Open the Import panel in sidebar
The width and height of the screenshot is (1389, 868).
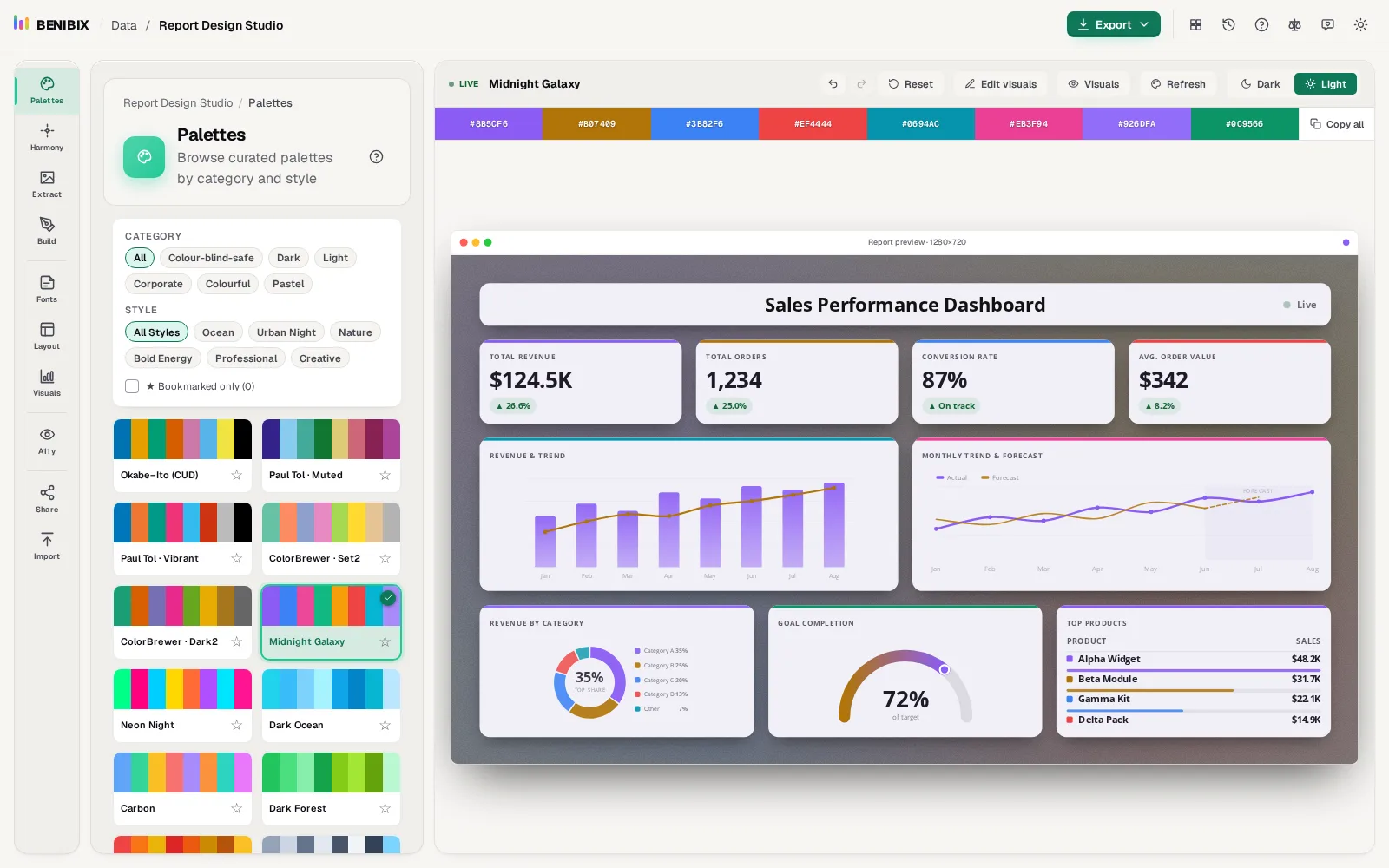(x=47, y=546)
